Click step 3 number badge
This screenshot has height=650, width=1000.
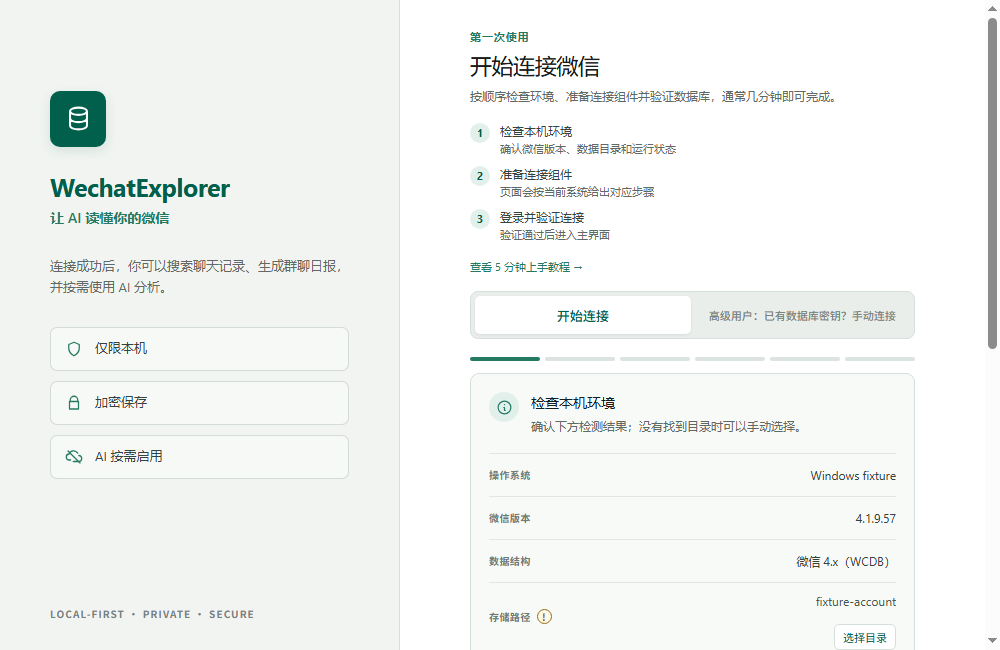[x=480, y=219]
